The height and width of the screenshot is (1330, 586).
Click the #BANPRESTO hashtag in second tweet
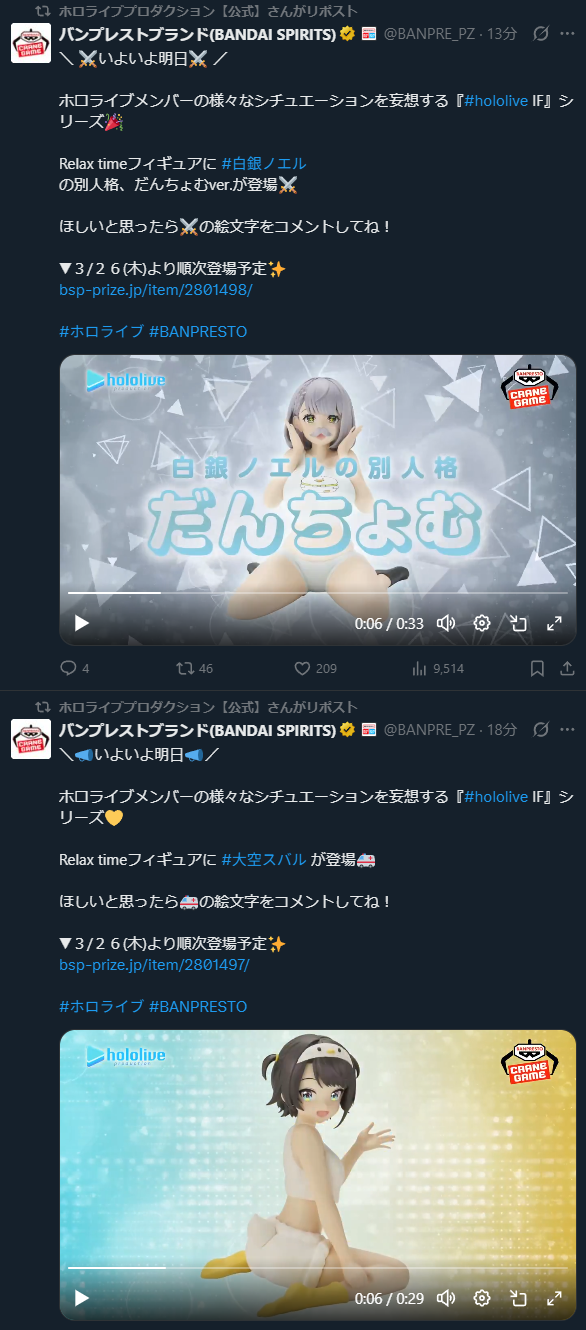pyautogui.click(x=198, y=1006)
